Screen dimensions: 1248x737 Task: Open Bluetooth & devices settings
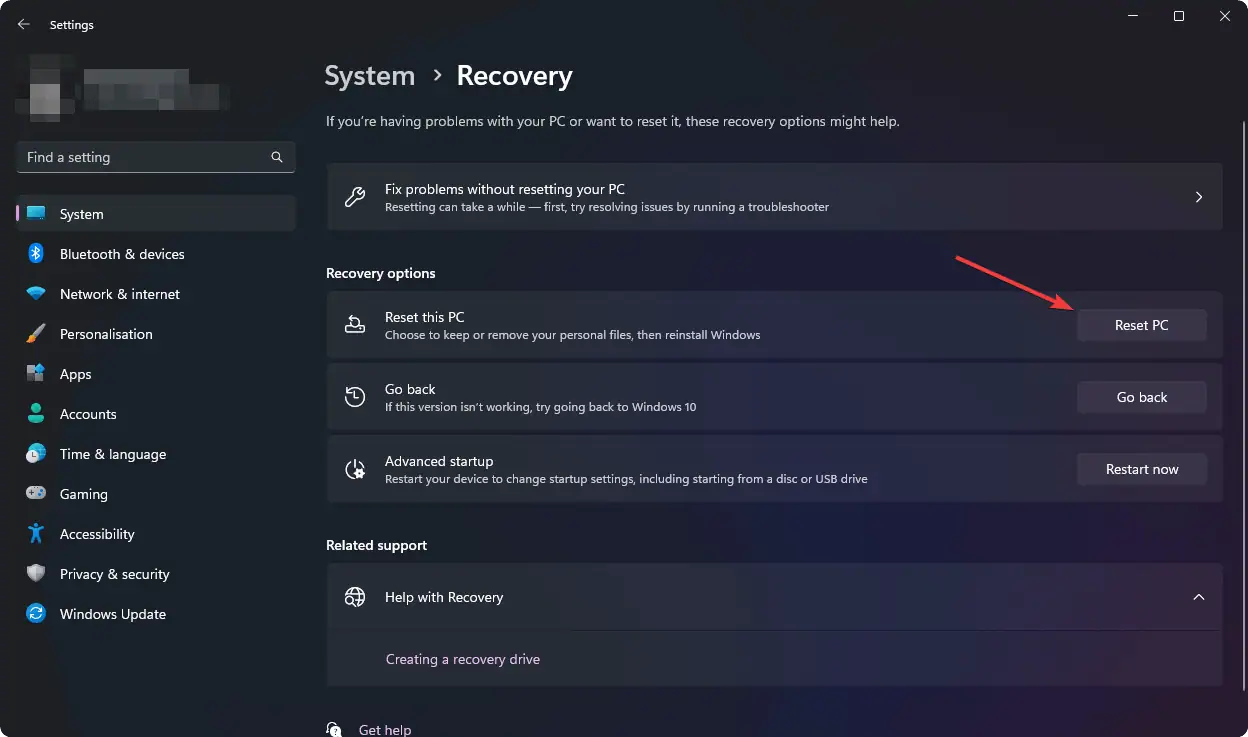click(x=156, y=254)
